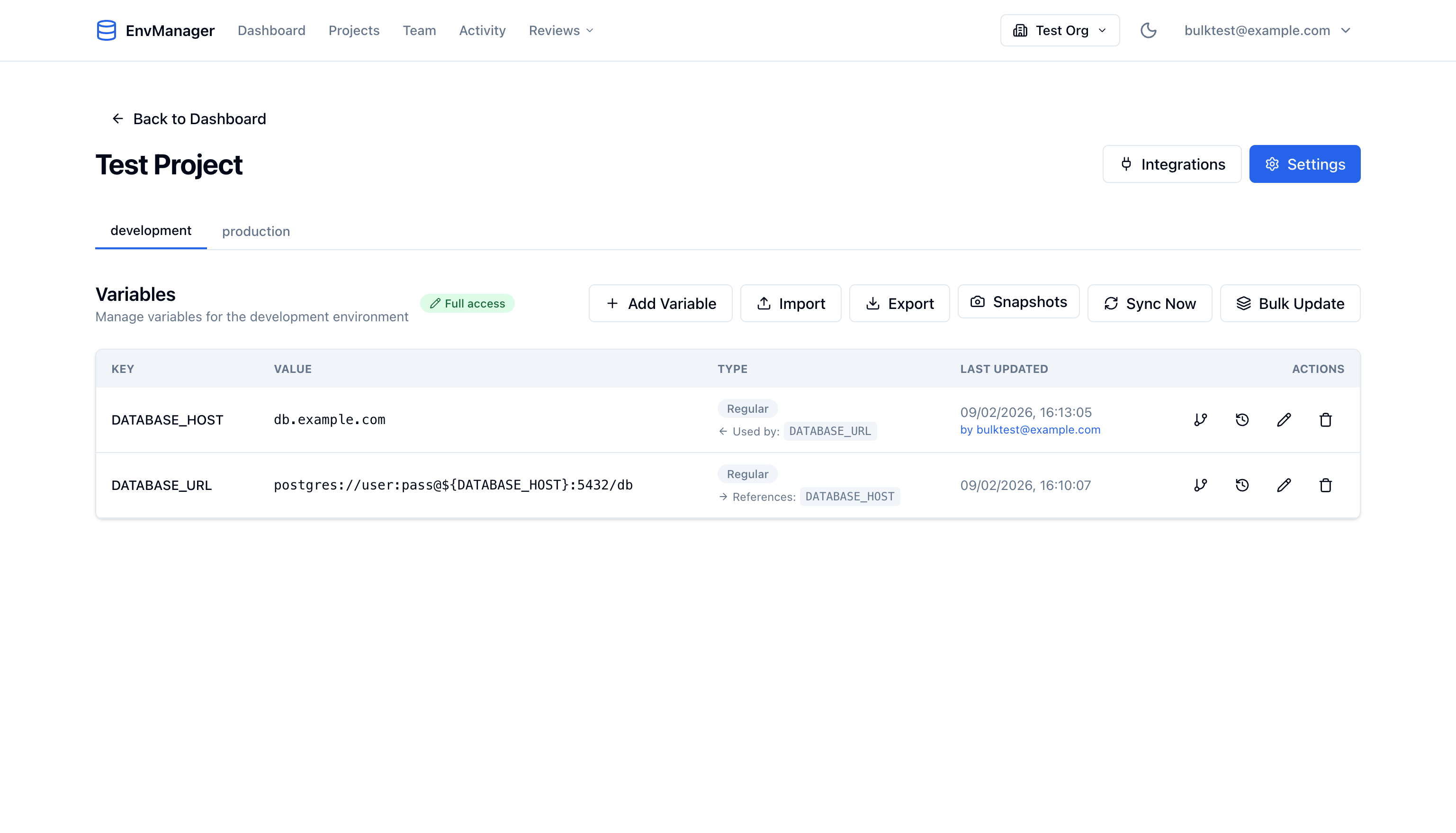Click the DATABASE_URL used-by reference tag
1456x833 pixels.
[830, 431]
